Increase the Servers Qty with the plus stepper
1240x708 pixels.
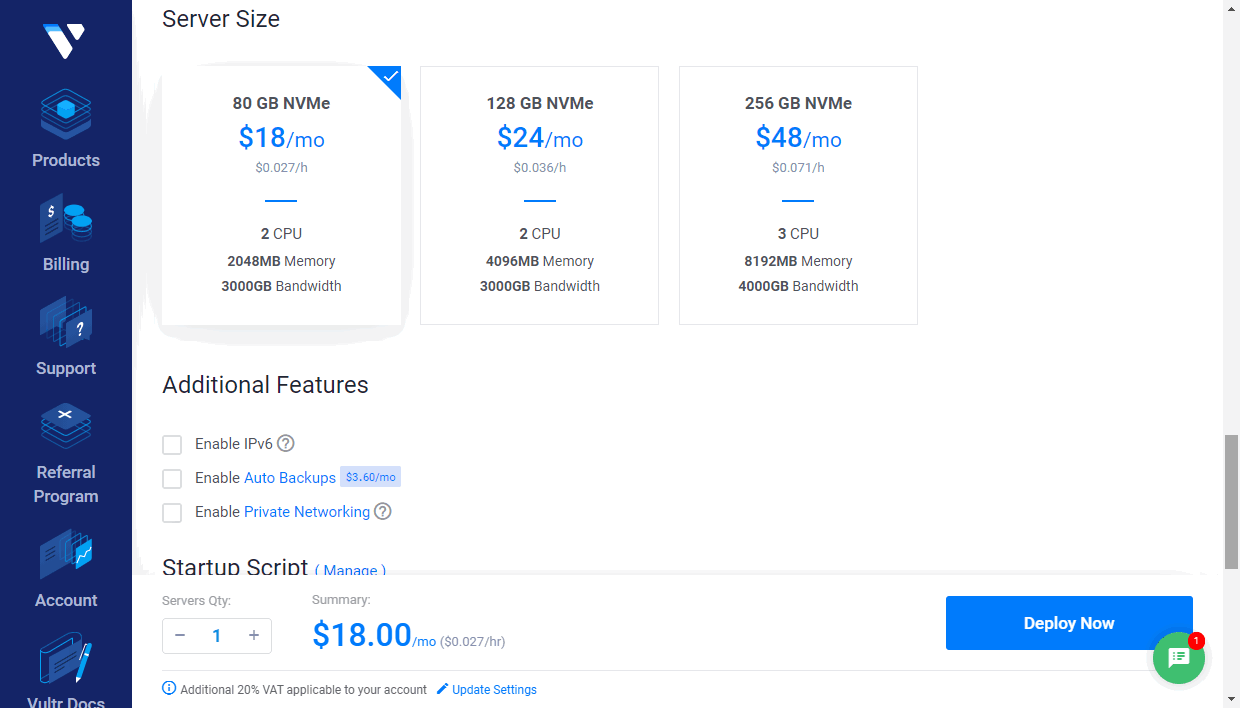pos(254,635)
